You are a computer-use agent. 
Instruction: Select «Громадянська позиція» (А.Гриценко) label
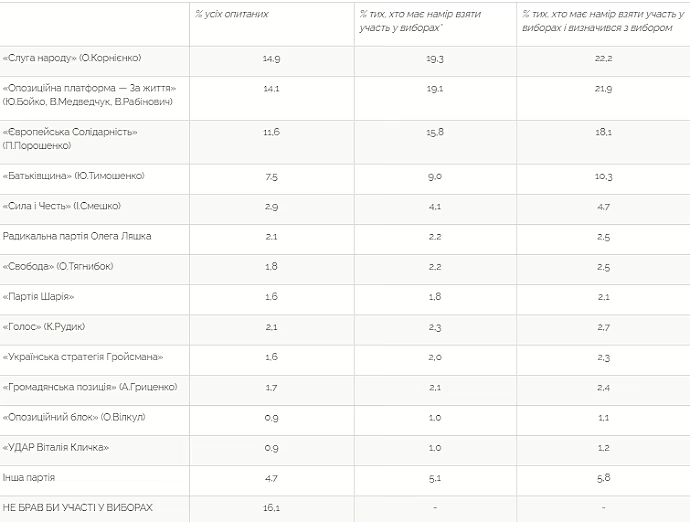click(x=89, y=386)
